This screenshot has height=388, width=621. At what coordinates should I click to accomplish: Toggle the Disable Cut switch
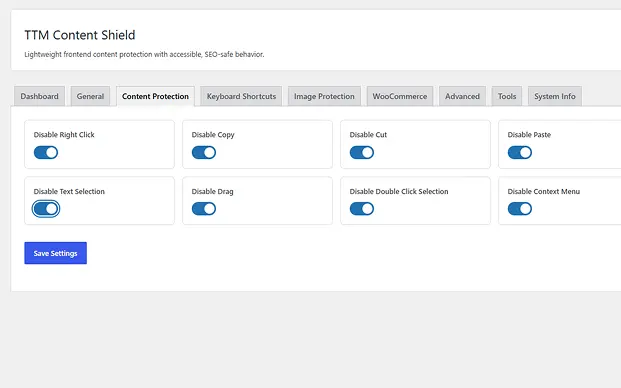click(362, 152)
